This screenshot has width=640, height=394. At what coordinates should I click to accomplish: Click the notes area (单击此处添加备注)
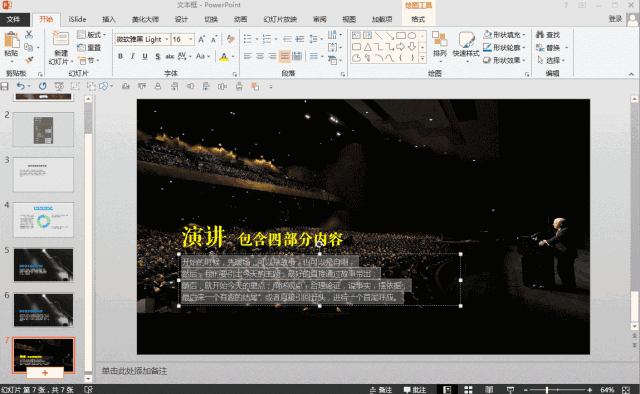tap(134, 371)
